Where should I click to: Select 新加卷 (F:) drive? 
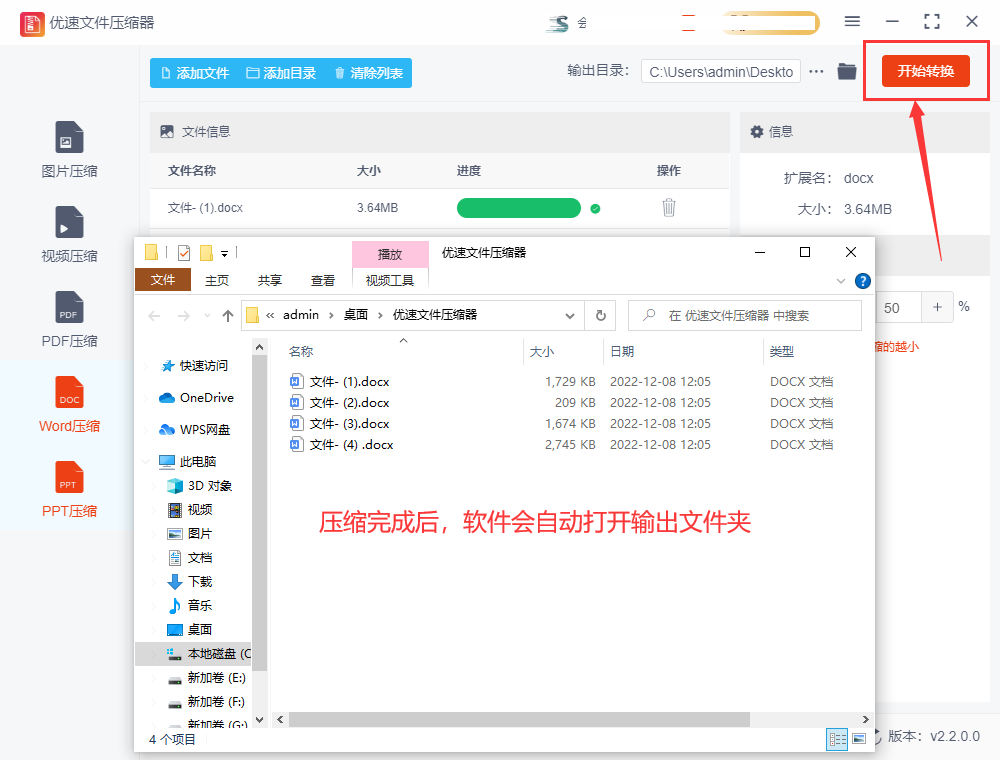click(207, 702)
